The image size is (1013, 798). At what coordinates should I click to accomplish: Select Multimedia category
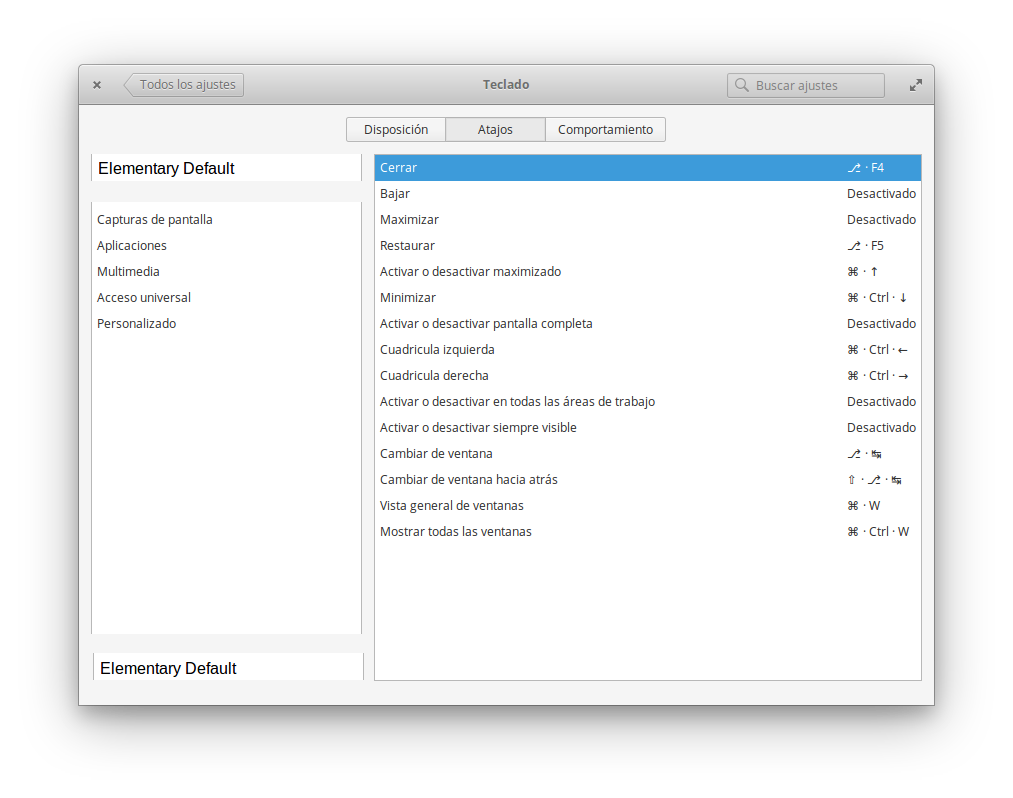click(227, 271)
